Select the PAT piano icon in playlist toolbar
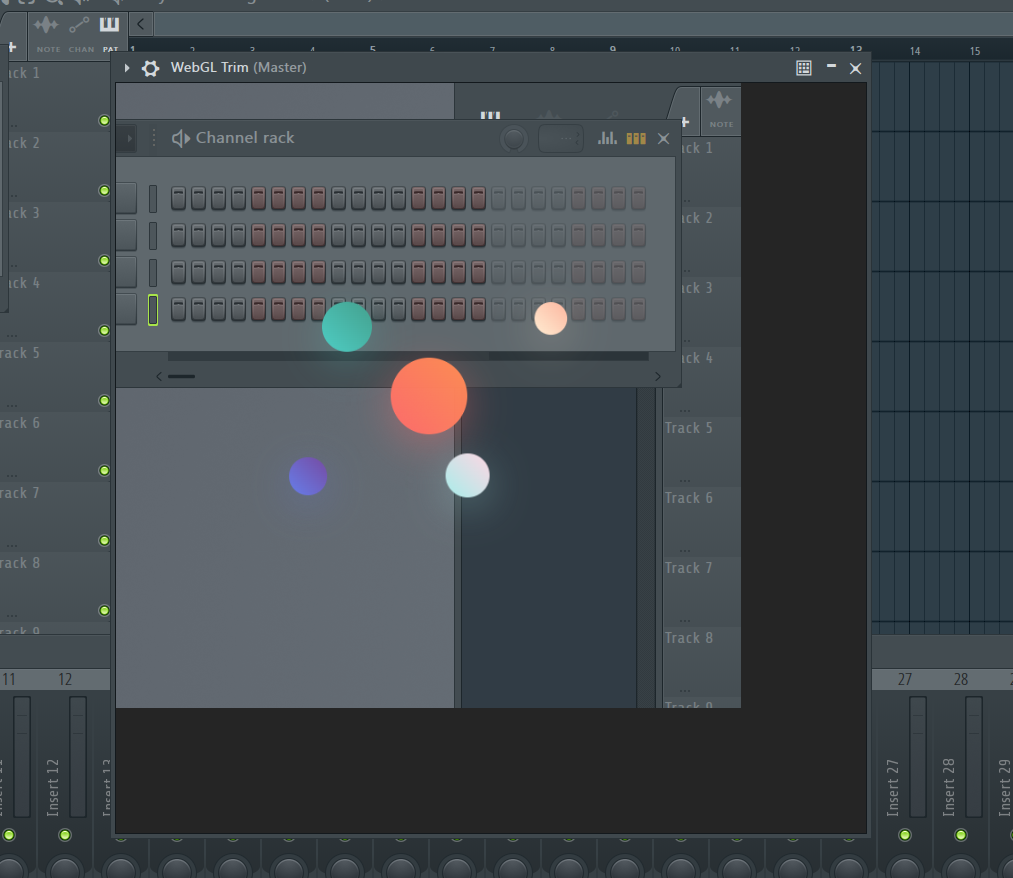The height and width of the screenshot is (878, 1013). [109, 25]
